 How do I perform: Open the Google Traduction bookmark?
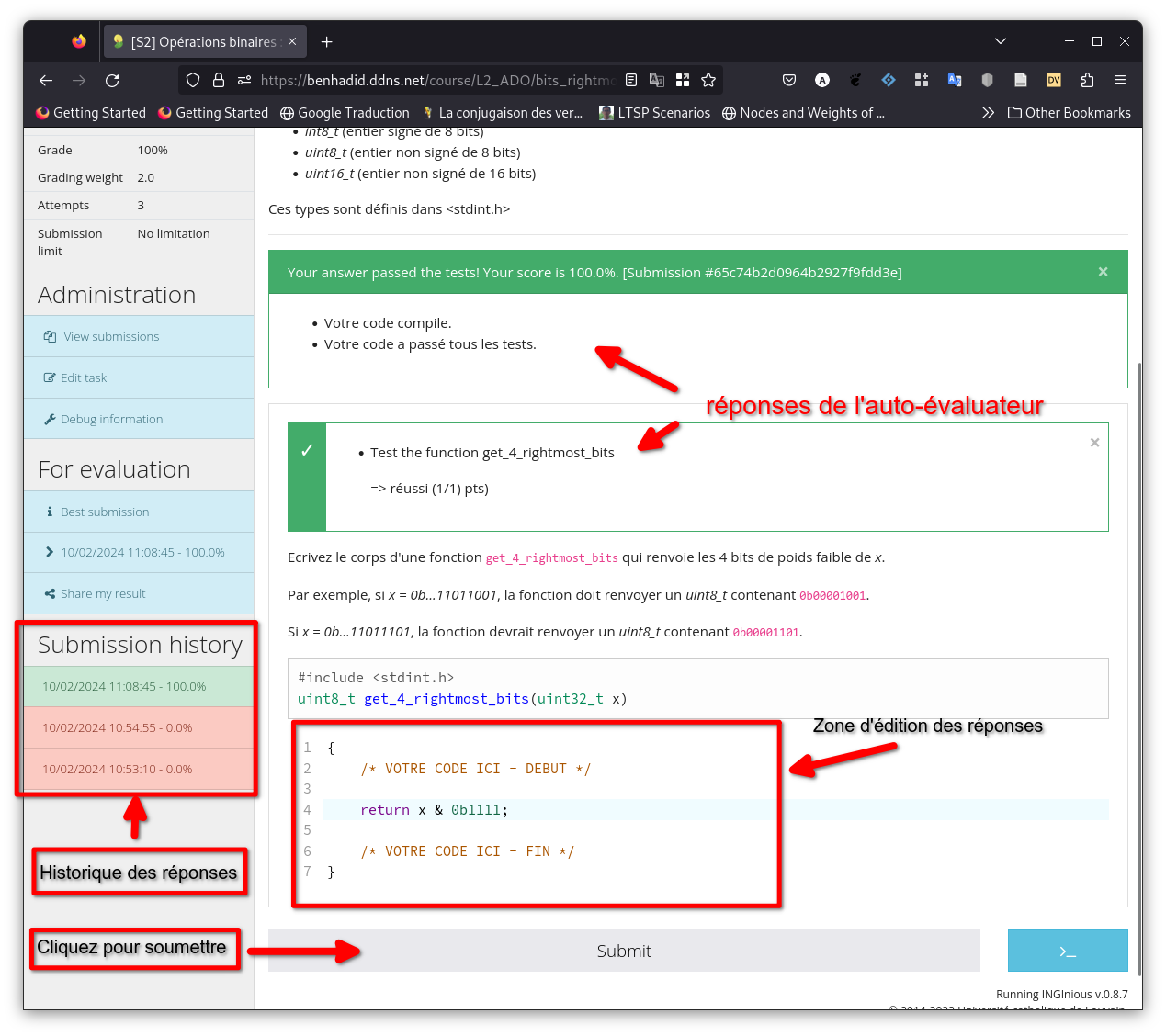click(x=345, y=113)
